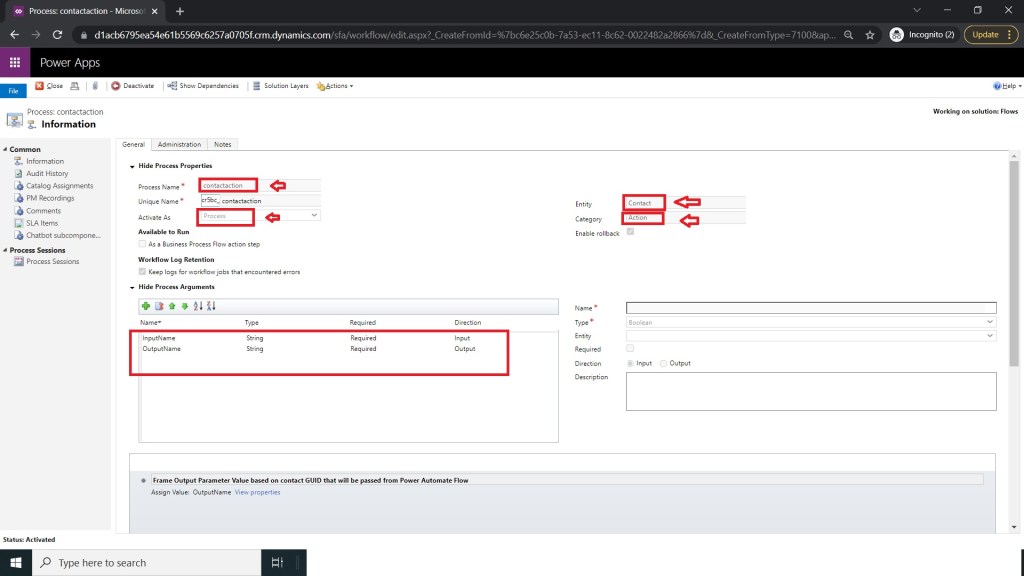Screen dimensions: 1024x576
Task: Collapse the Hide Process Properties section
Action: (133, 165)
